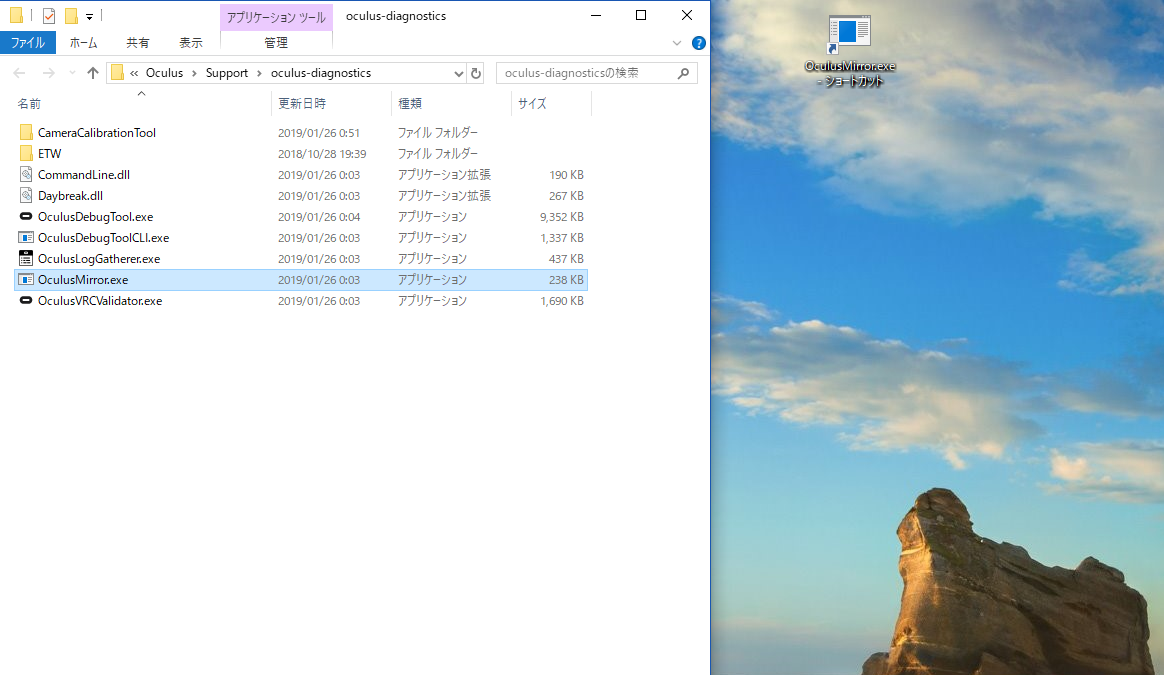Switch to the 共有 ribbon tab
Screen dimensions: 1164x675
tap(137, 43)
